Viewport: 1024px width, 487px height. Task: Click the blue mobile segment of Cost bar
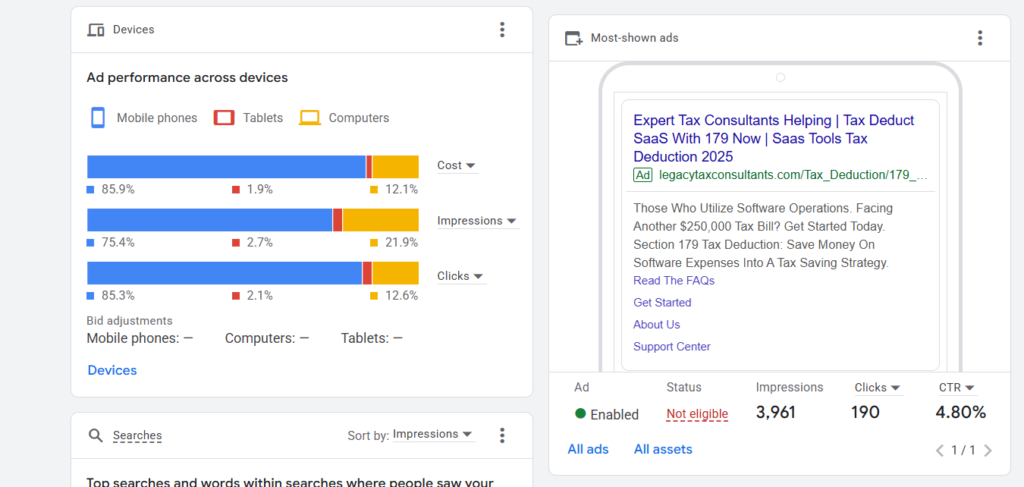[x=226, y=167]
